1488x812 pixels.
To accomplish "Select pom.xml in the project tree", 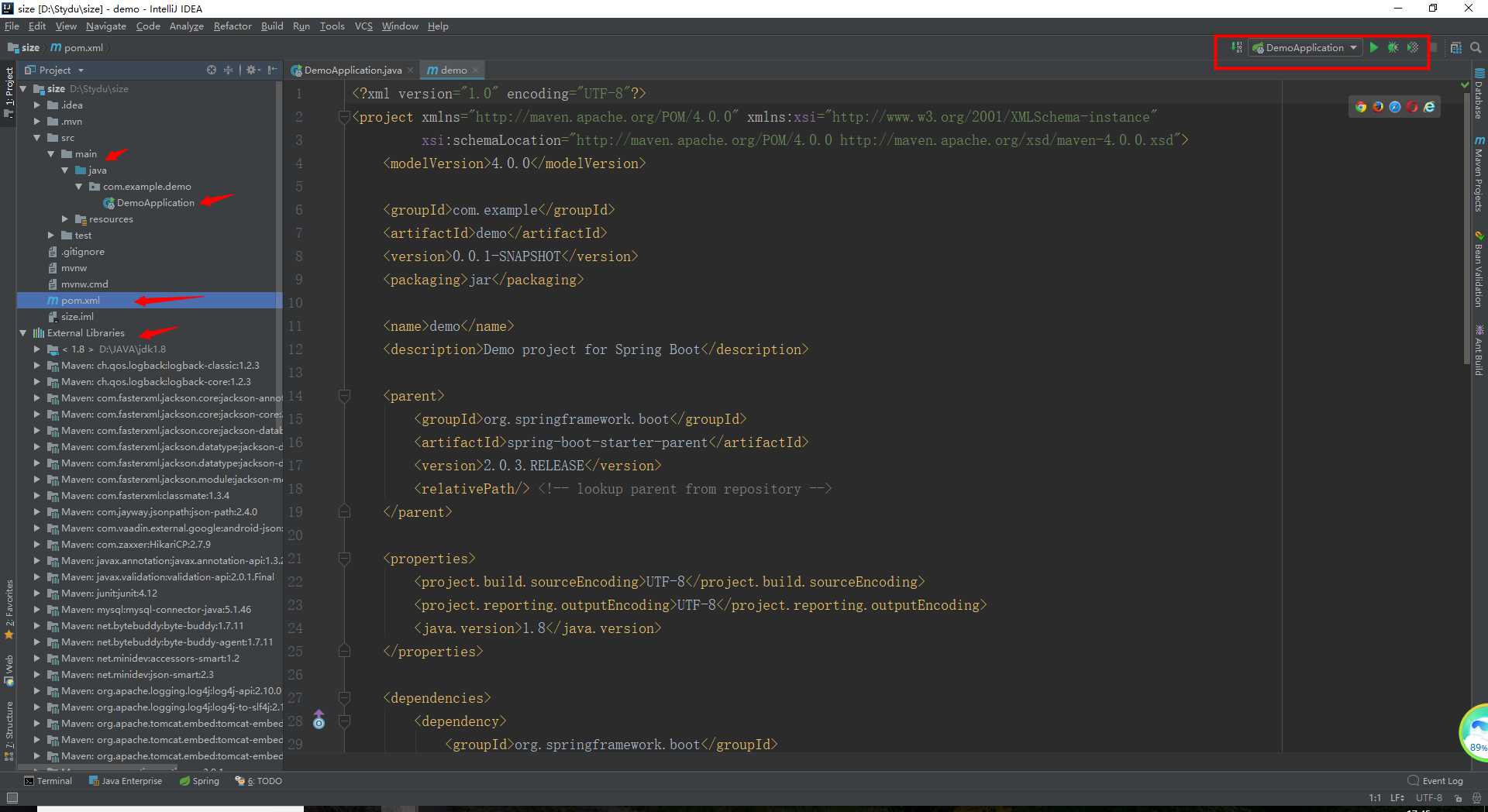I will 150,301.
